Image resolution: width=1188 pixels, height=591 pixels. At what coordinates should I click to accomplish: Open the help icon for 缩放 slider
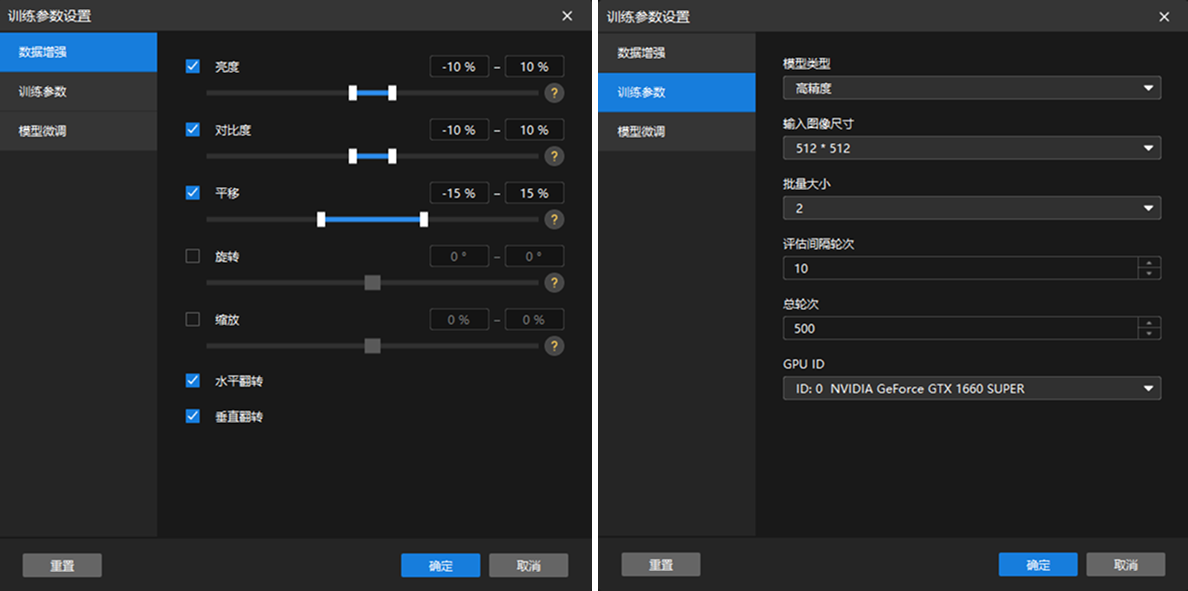(x=555, y=346)
